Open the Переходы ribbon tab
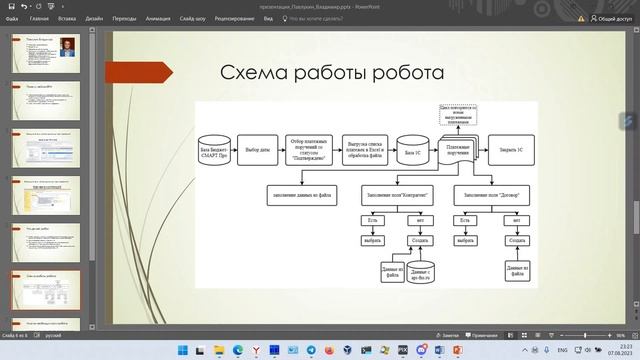 pos(124,19)
